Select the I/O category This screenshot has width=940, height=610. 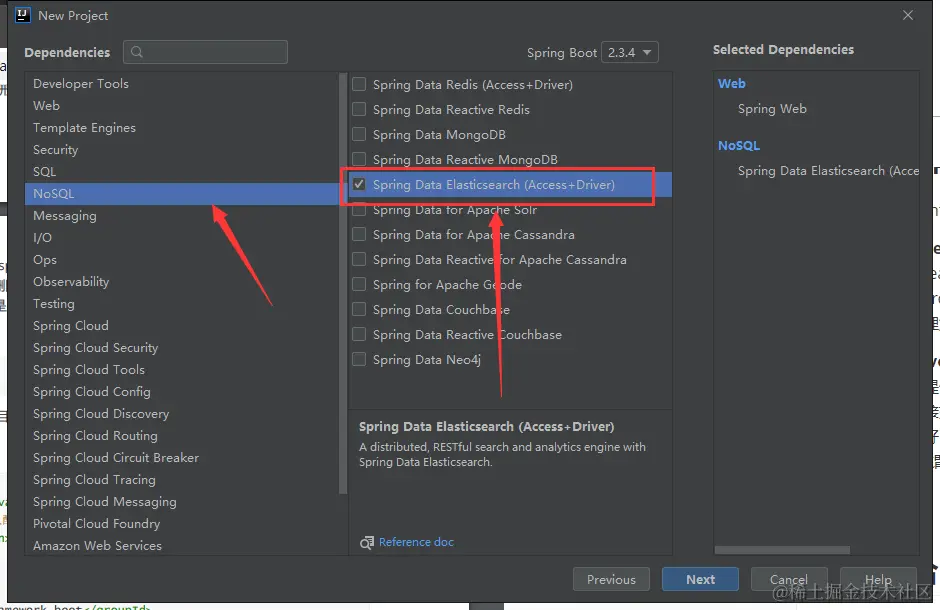coord(182,238)
